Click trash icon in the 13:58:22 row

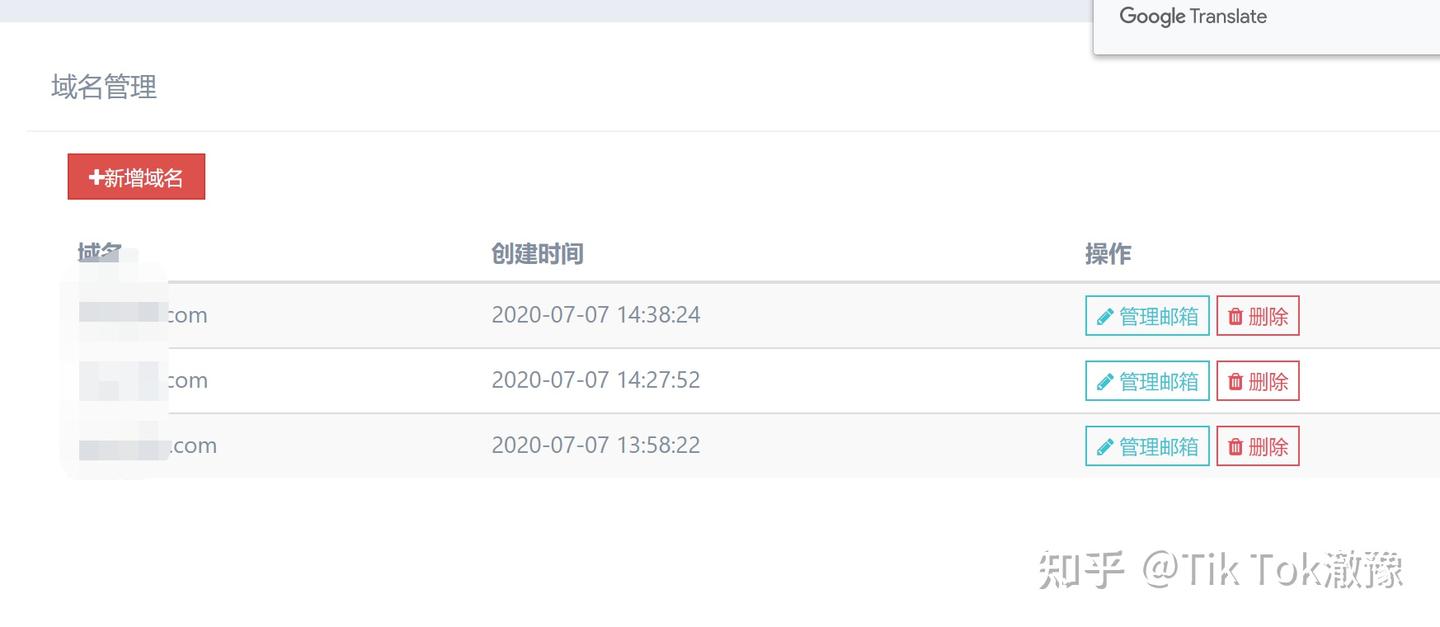click(x=1236, y=447)
